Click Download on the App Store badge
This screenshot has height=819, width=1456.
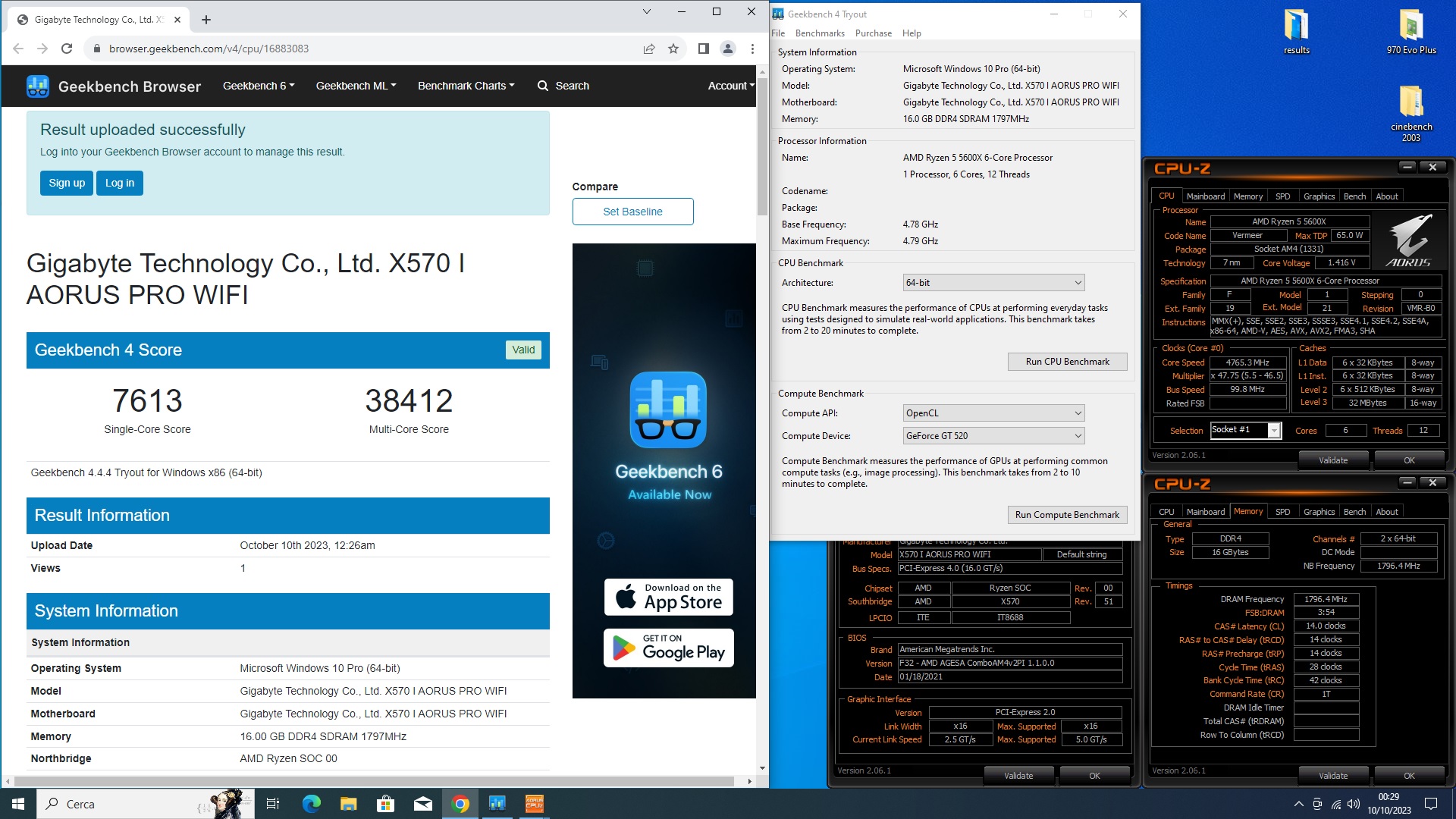pos(668,598)
